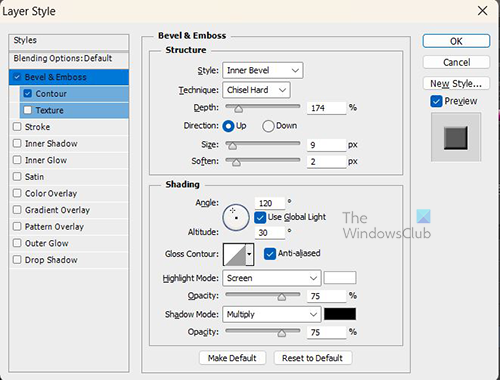Select the Bevel & Emboss row label

(x=56, y=77)
